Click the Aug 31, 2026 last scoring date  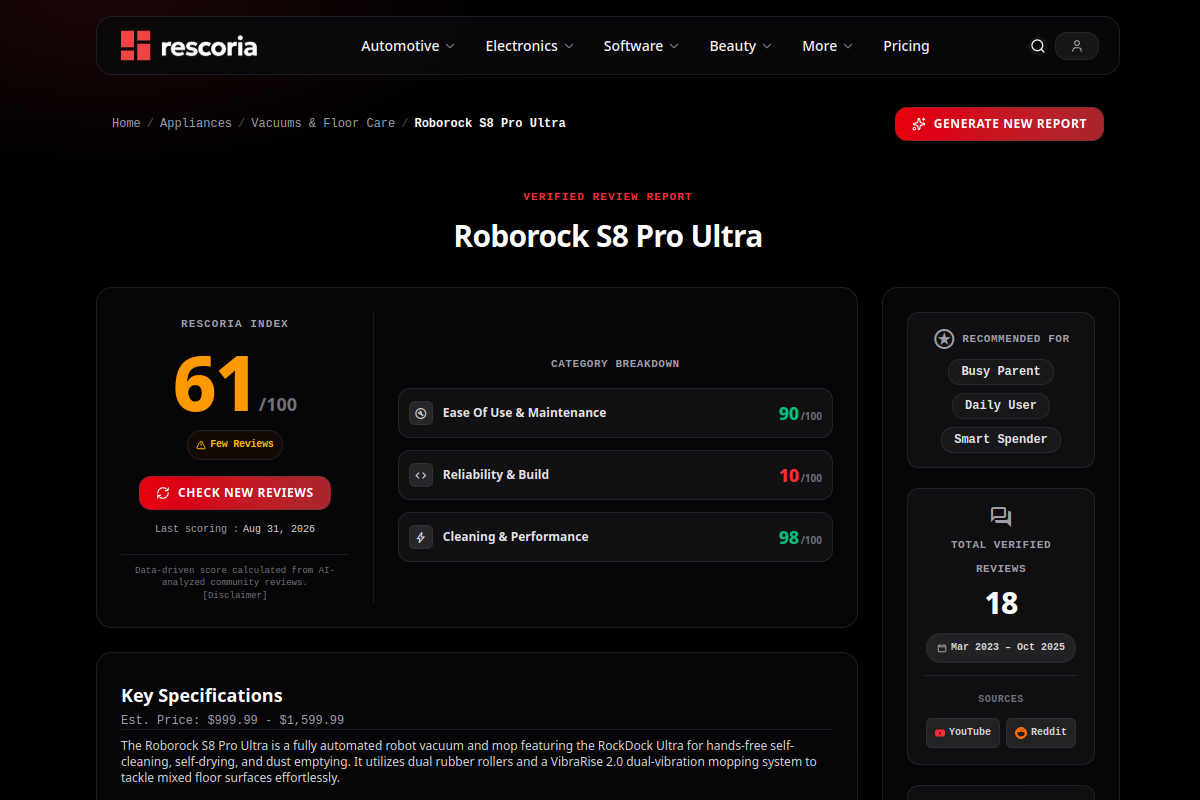(279, 529)
